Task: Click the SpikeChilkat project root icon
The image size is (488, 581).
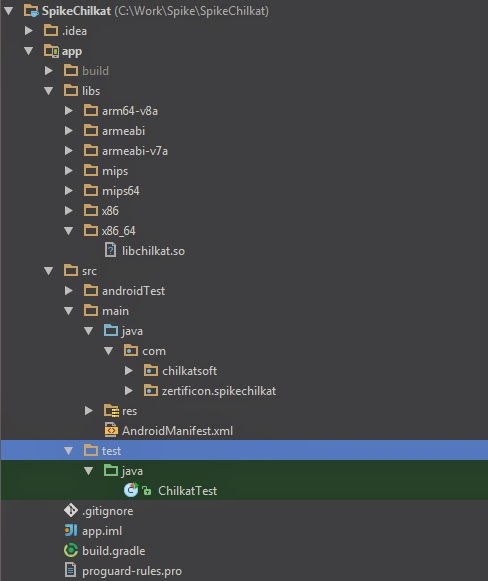Action: point(31,10)
